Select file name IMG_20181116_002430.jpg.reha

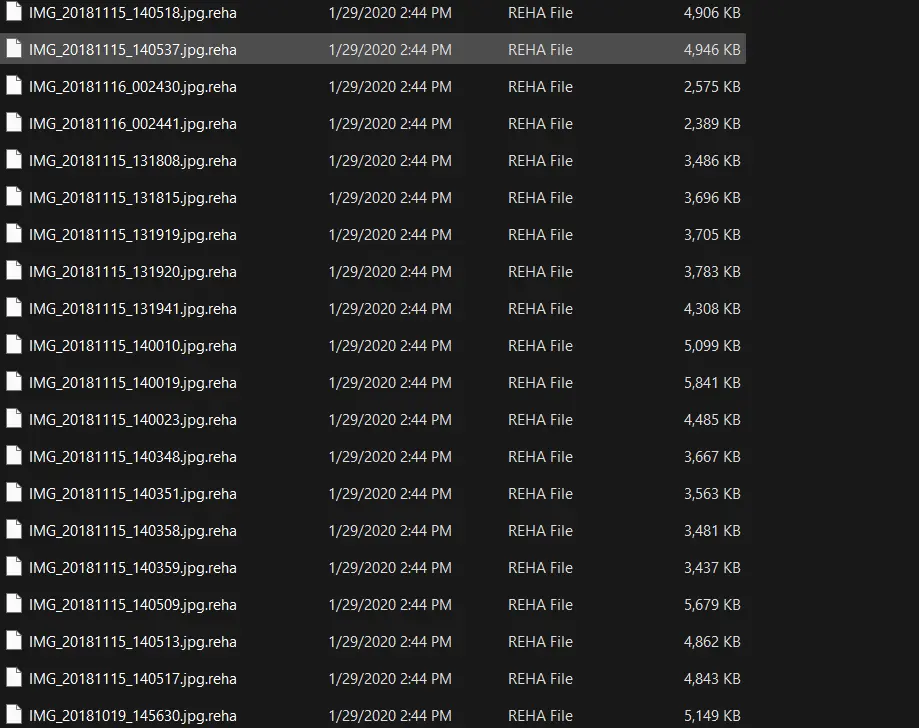point(133,87)
